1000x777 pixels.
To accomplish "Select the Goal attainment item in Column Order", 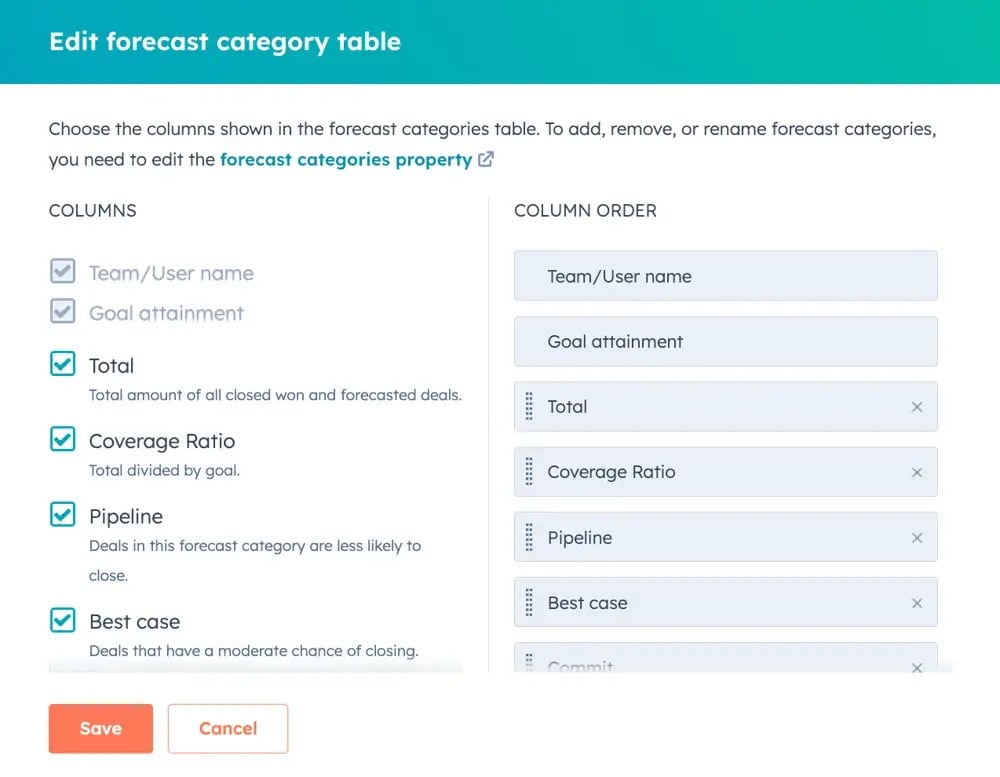I will click(x=725, y=341).
